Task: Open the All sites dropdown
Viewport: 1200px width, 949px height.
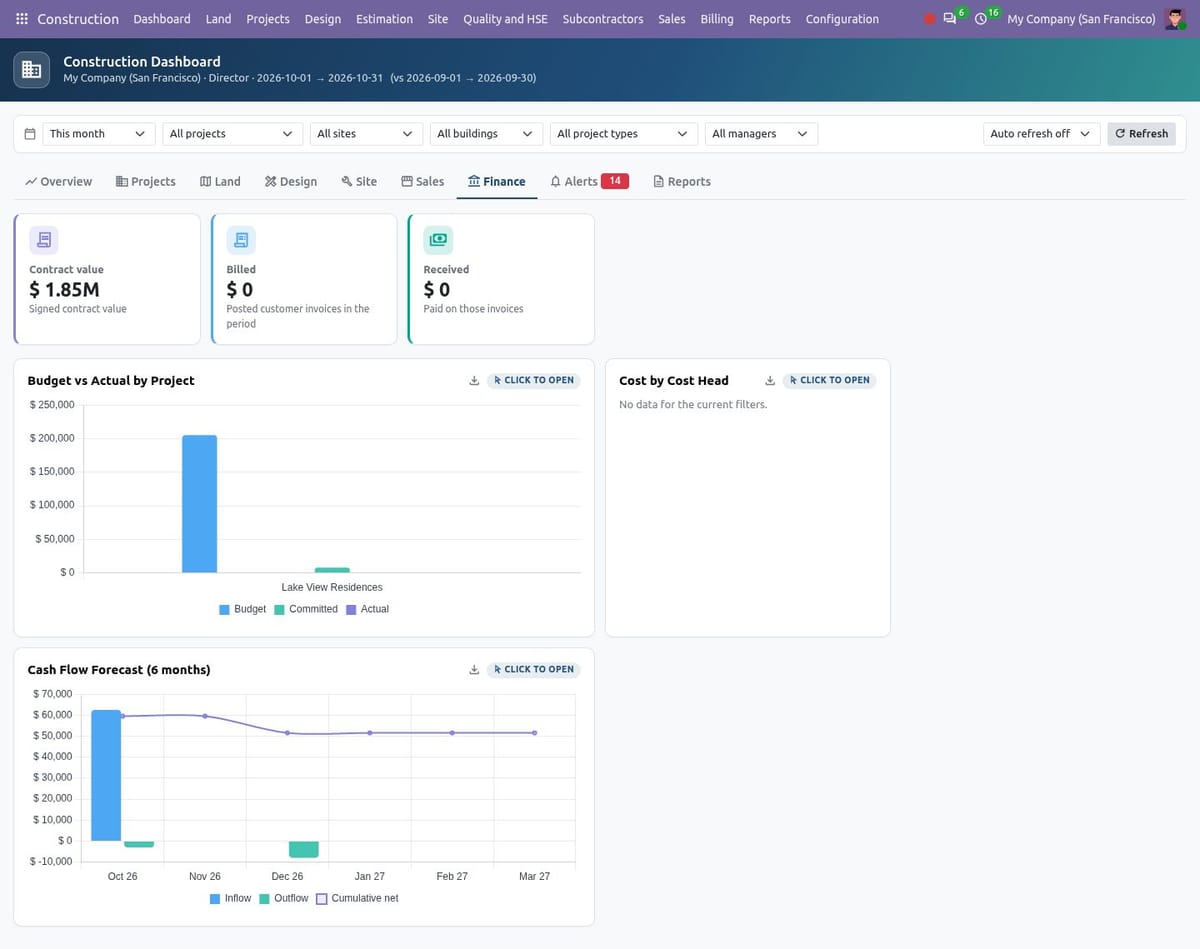Action: pos(366,134)
